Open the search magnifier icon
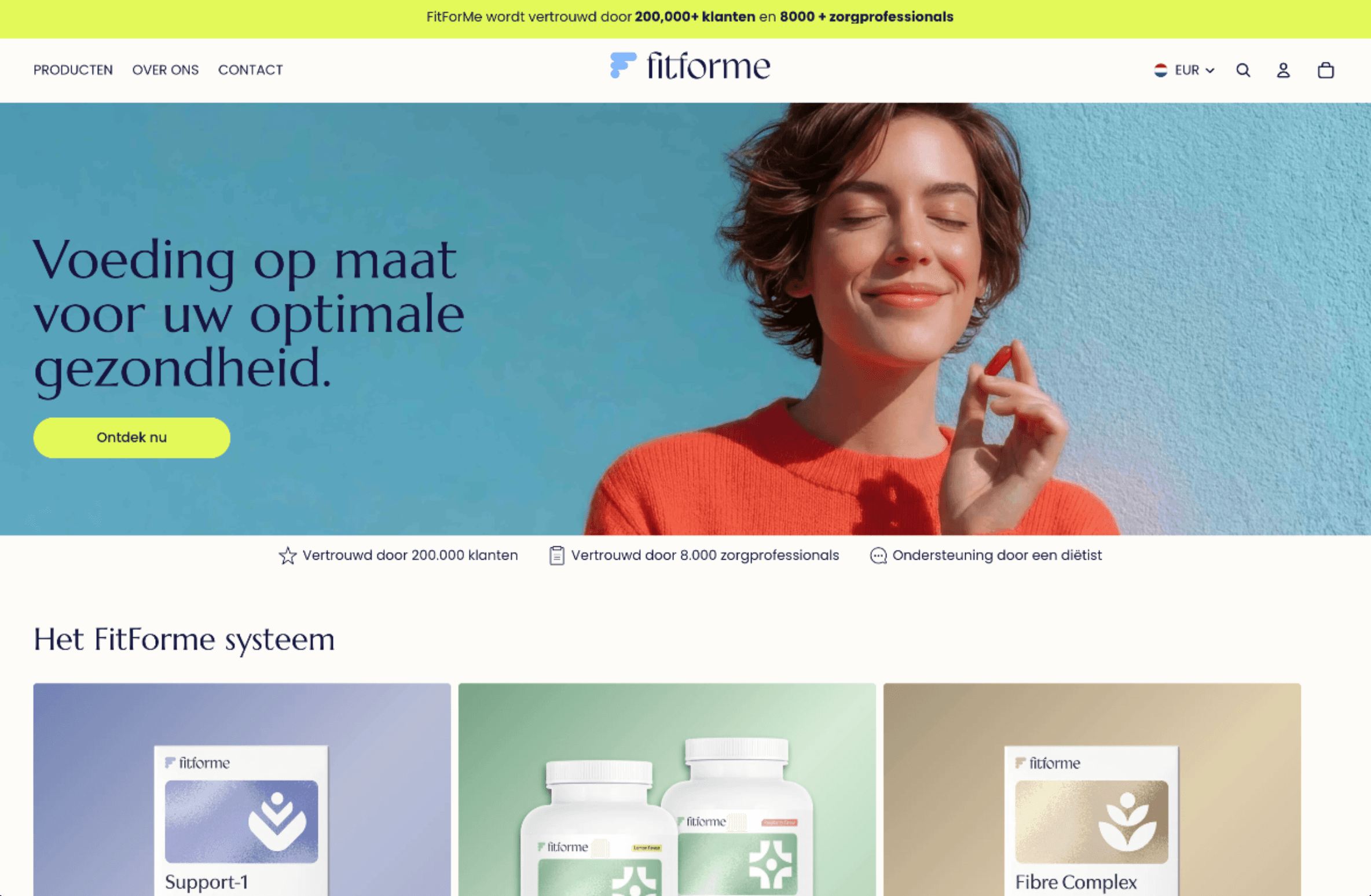The image size is (1371, 896). point(1242,70)
